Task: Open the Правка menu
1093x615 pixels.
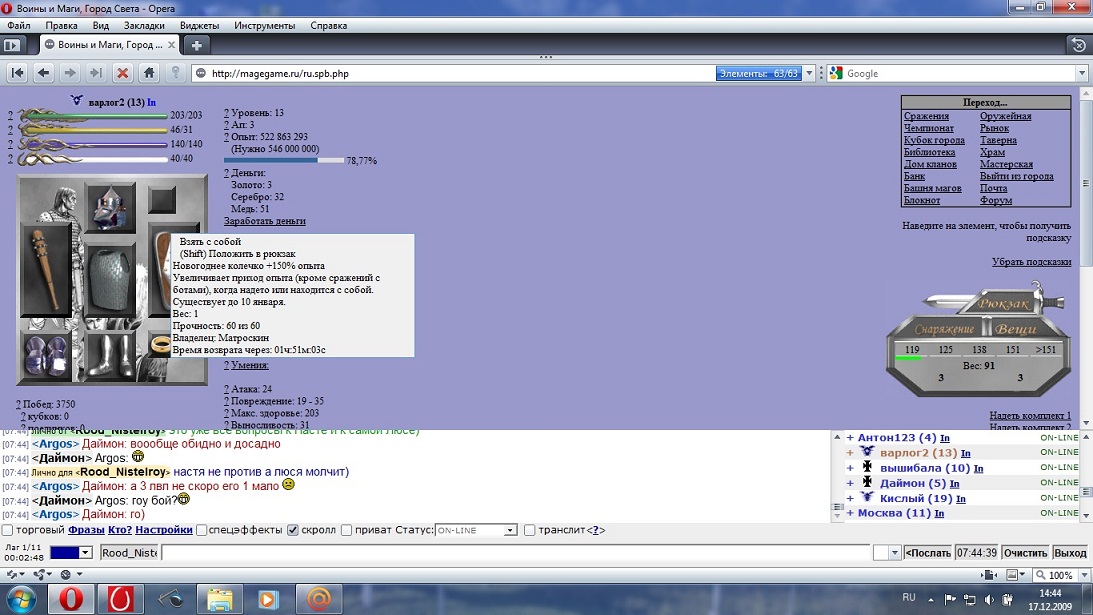Action: tap(61, 26)
